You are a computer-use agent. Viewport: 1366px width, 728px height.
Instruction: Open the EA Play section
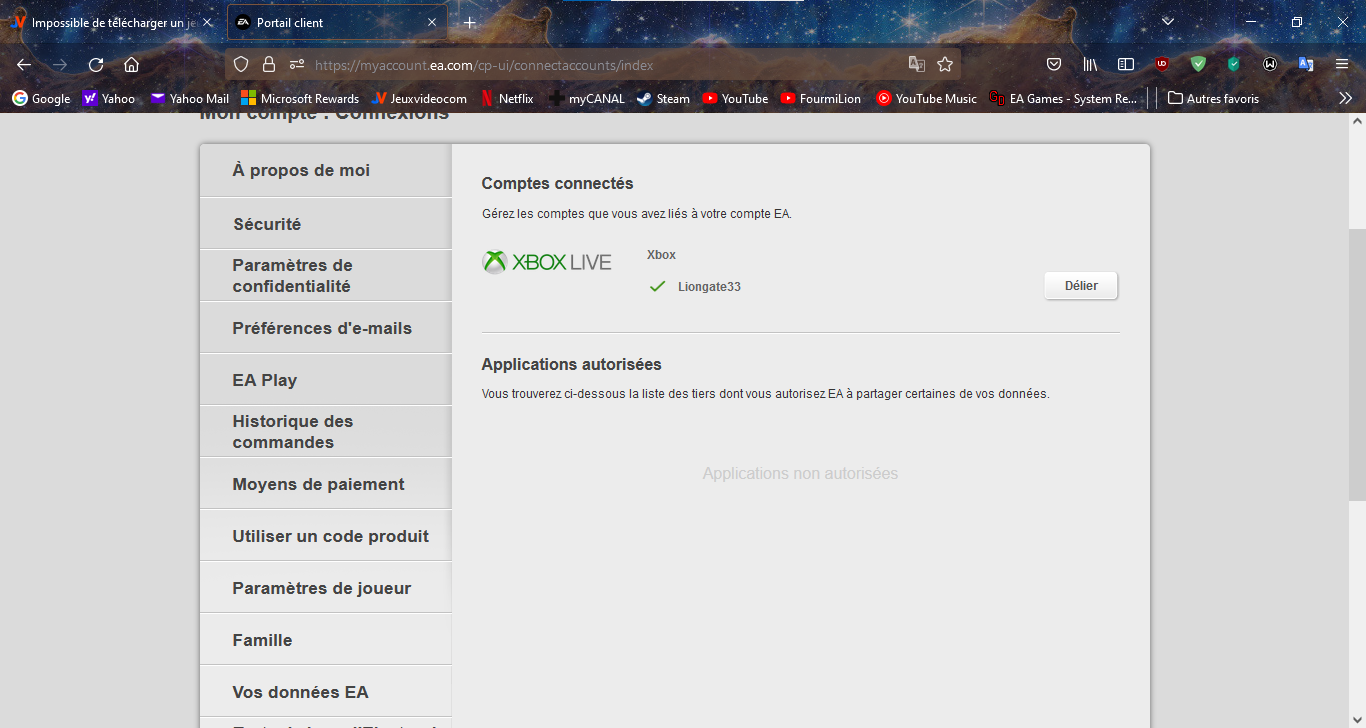(x=326, y=380)
